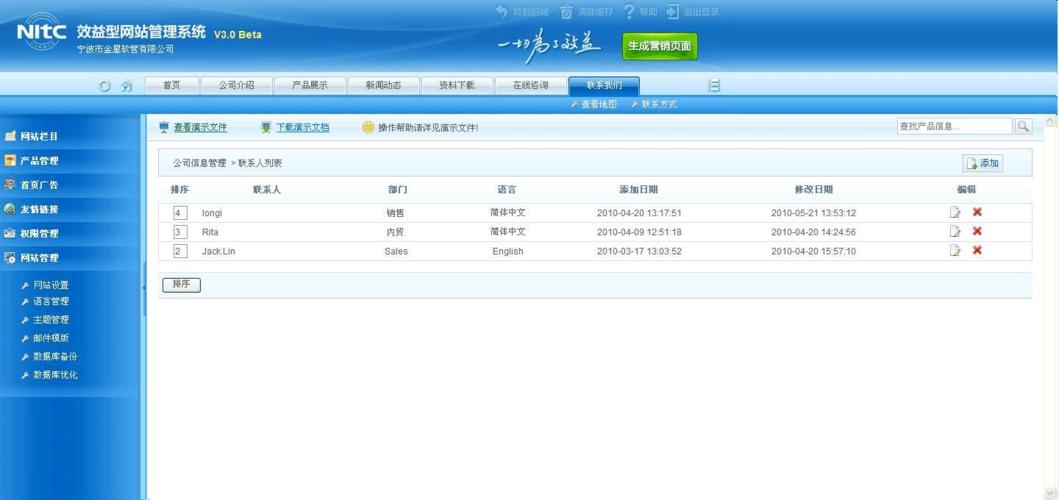Delete the Jack.Lin contact with red X
Image resolution: width=1059 pixels, height=500 pixels.
point(977,251)
